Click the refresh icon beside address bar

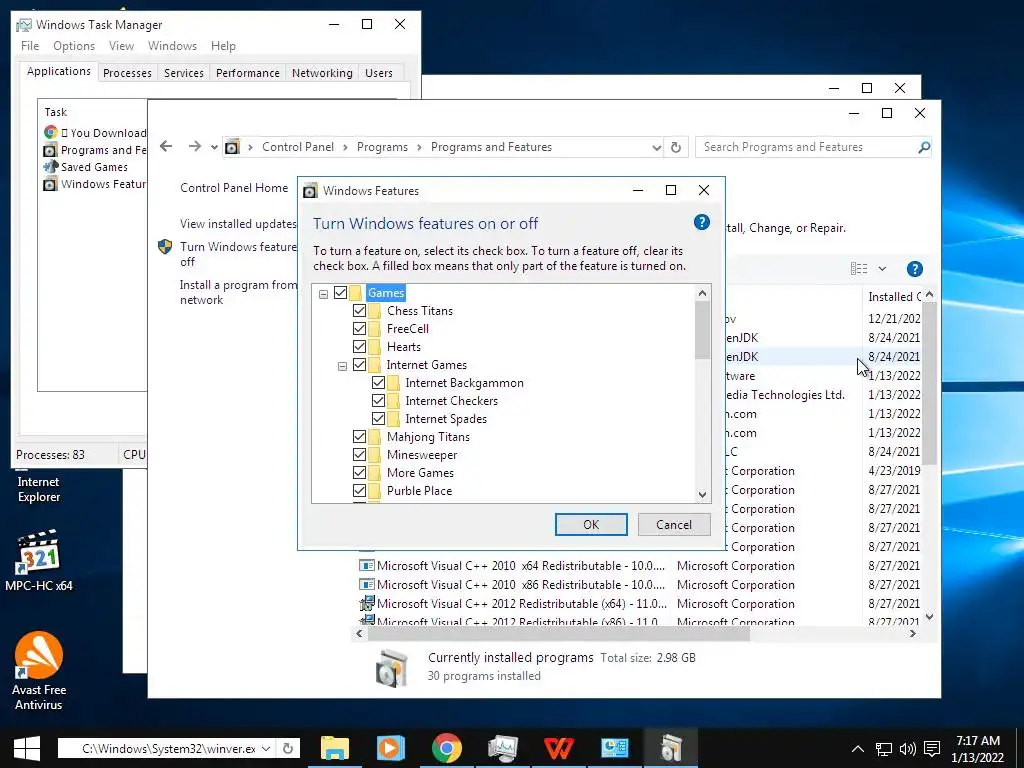point(676,148)
